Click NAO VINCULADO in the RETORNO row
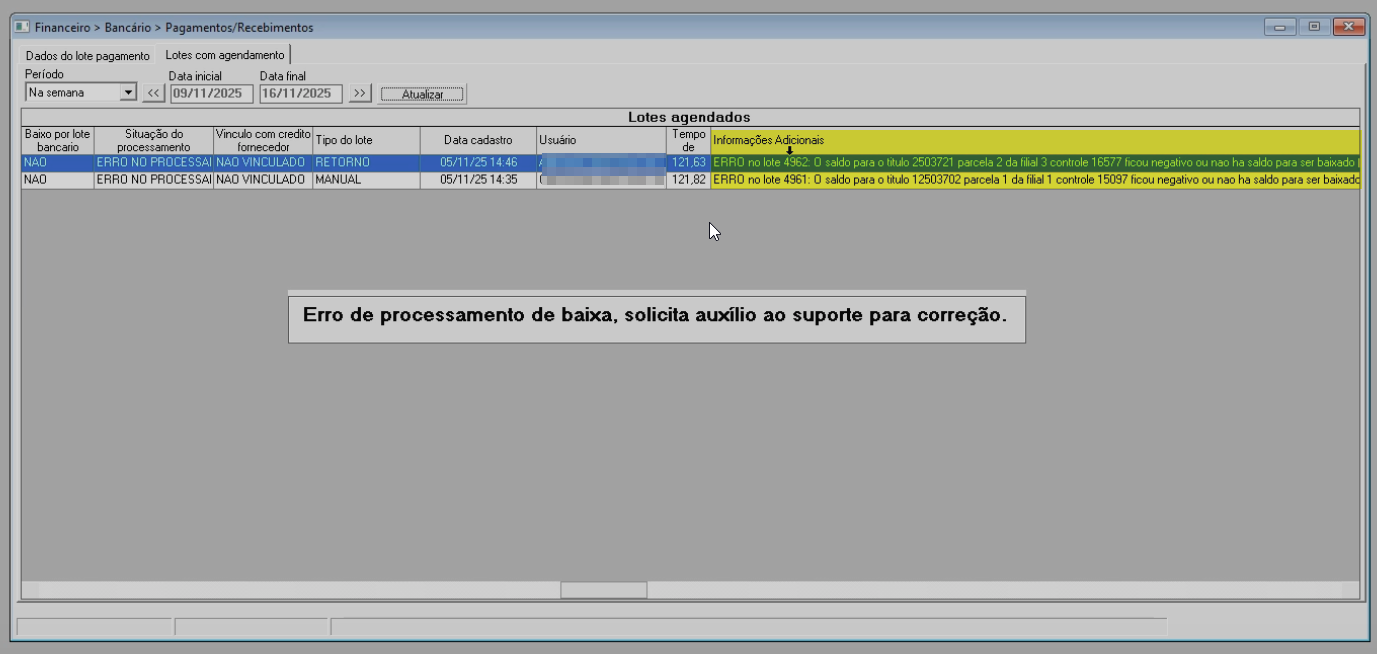This screenshot has width=1377, height=654. [x=263, y=162]
